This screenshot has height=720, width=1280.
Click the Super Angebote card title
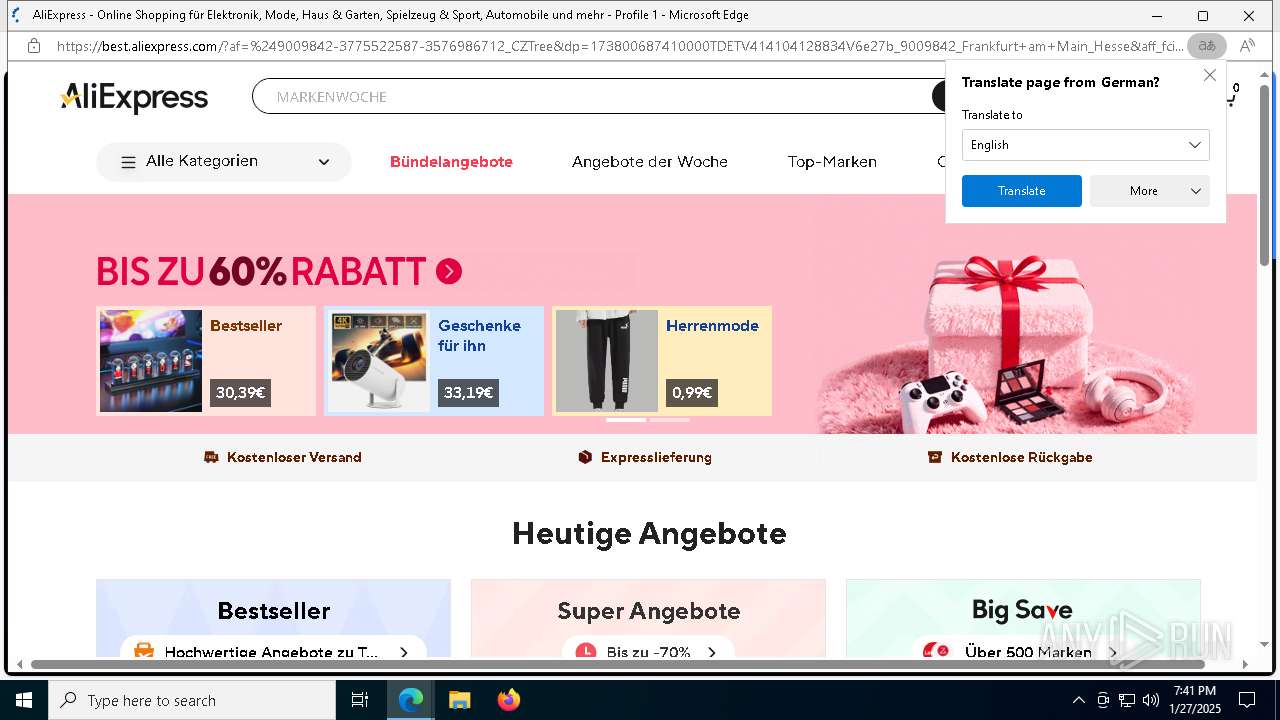649,611
